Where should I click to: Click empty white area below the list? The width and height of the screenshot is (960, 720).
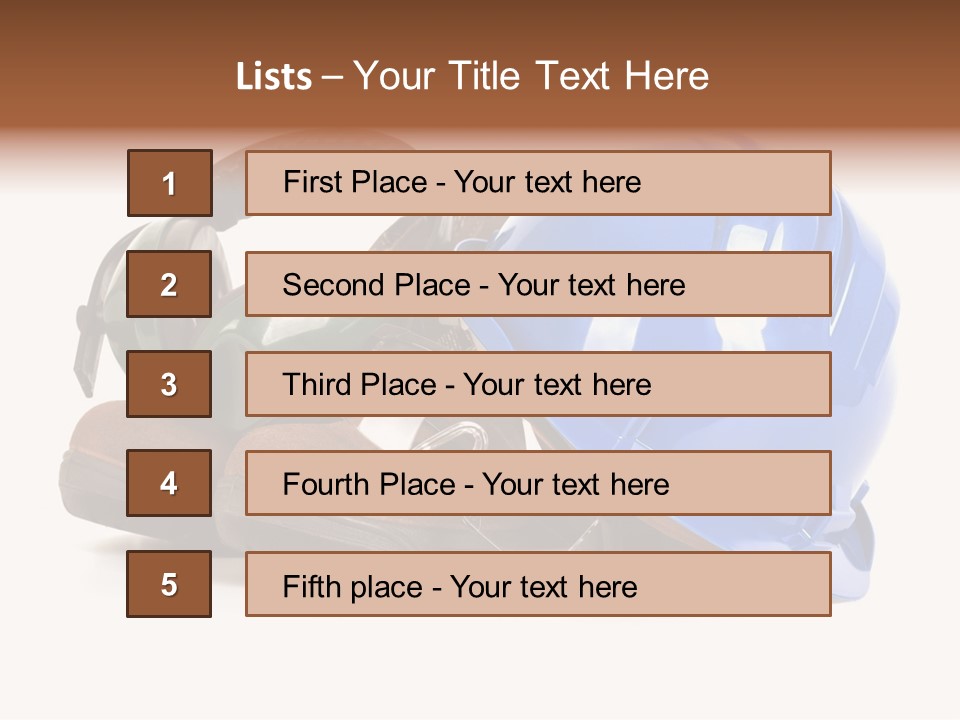[x=480, y=670]
